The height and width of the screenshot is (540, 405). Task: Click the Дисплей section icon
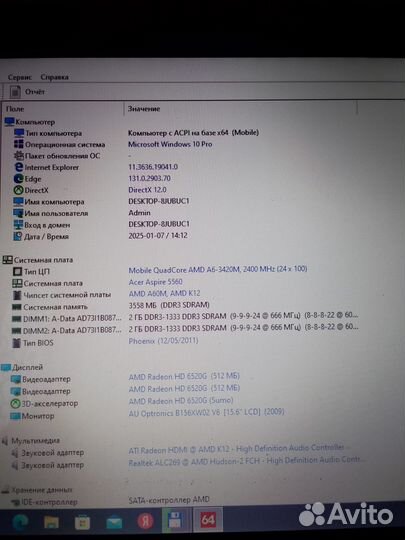click(x=6, y=367)
